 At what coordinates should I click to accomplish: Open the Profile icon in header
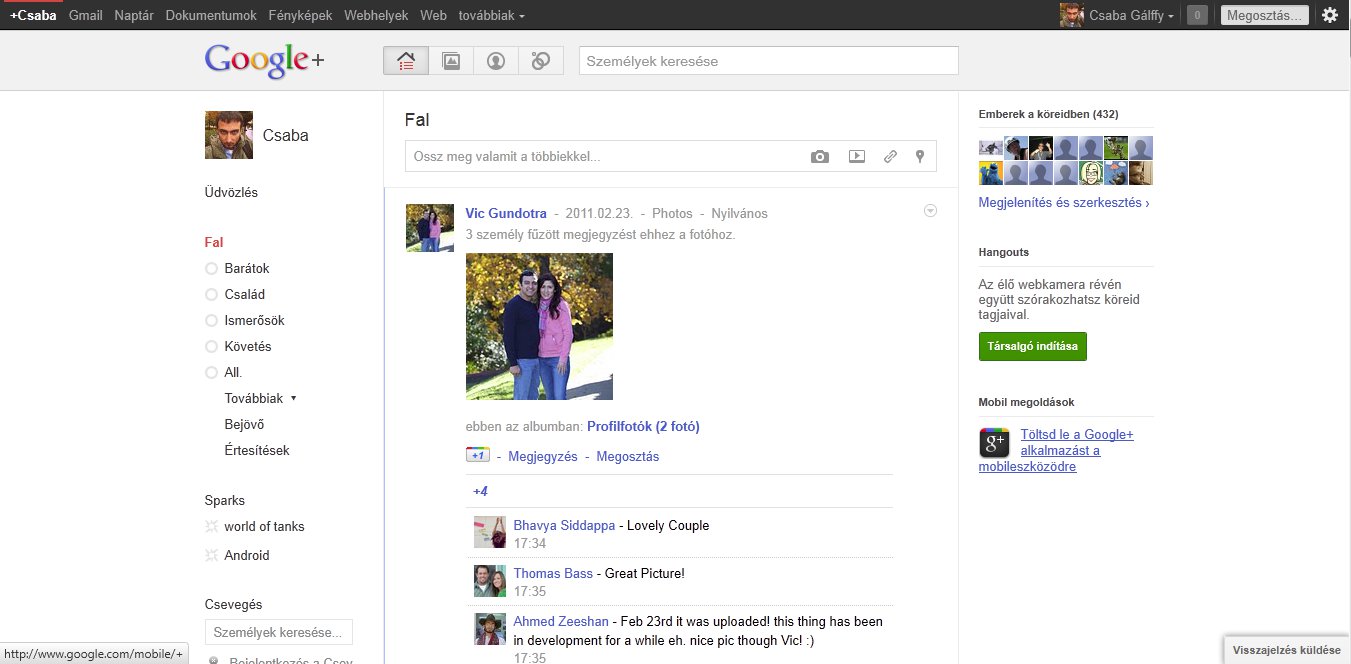(x=496, y=61)
